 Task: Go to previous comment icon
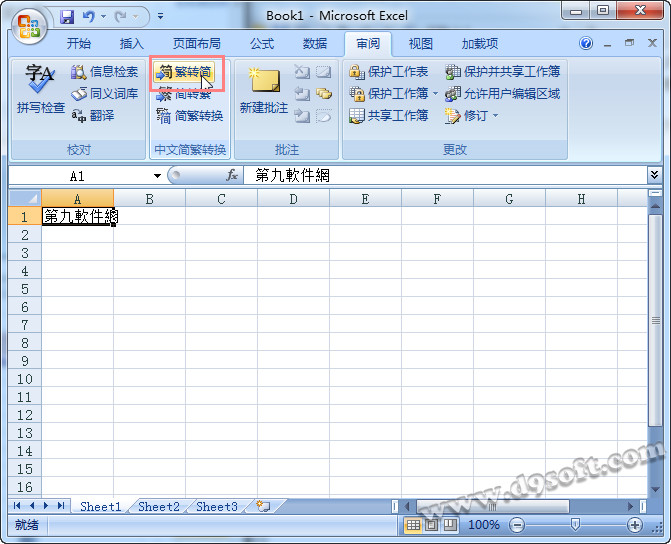coord(302,93)
